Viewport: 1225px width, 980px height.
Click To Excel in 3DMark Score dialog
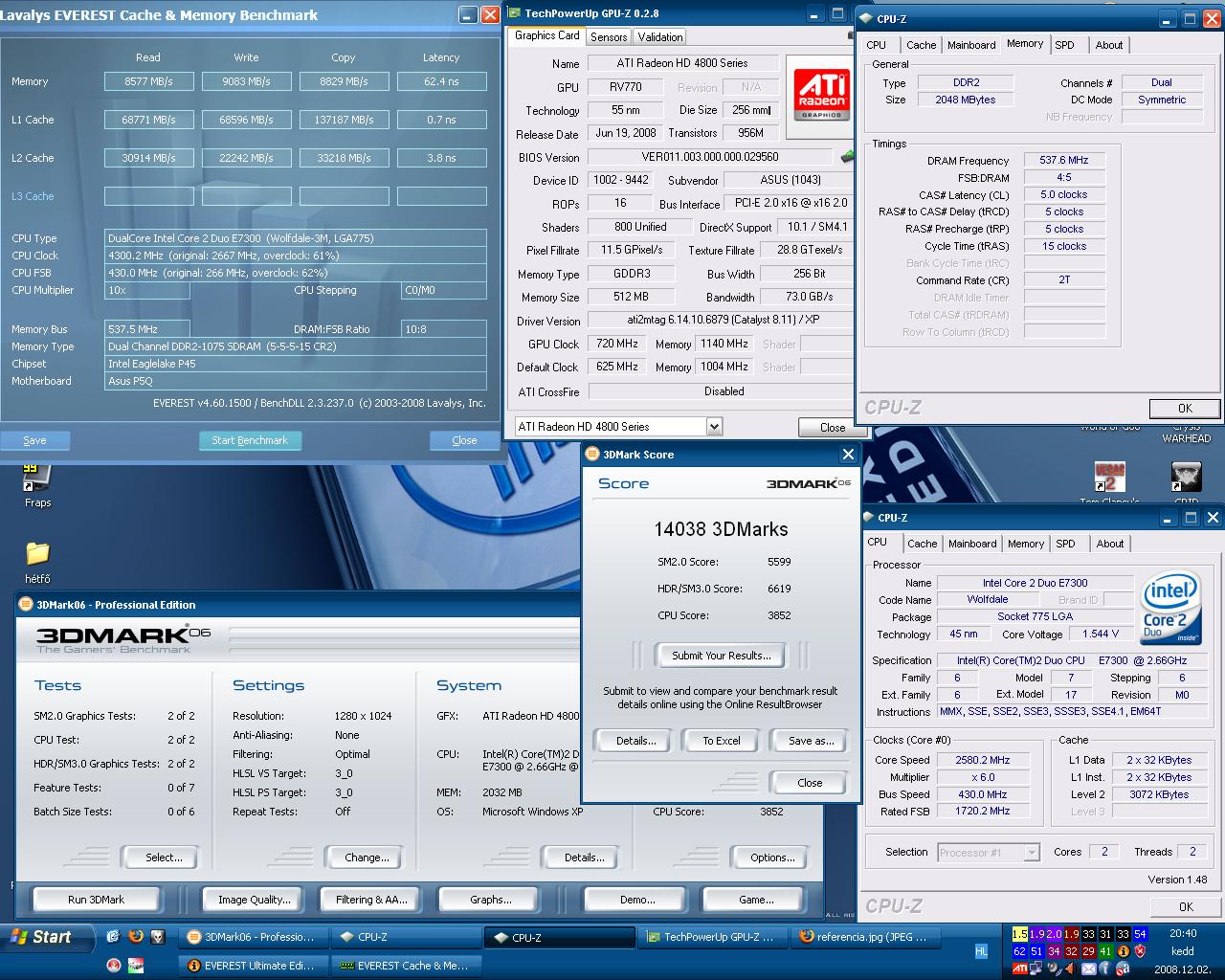(x=722, y=740)
